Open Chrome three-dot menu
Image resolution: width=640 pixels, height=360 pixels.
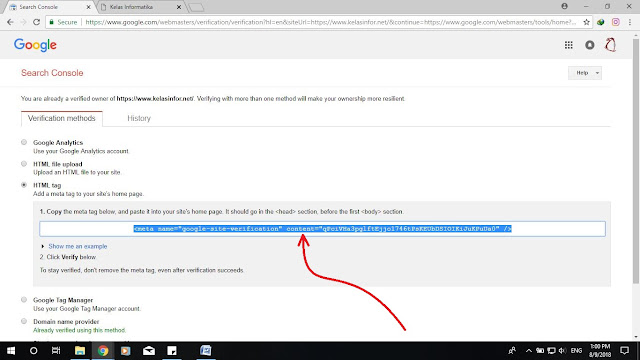pyautogui.click(x=631, y=22)
